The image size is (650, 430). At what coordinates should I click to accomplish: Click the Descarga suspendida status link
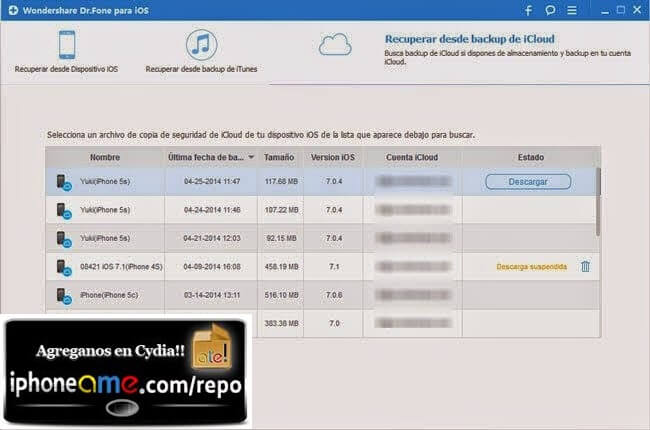531,267
